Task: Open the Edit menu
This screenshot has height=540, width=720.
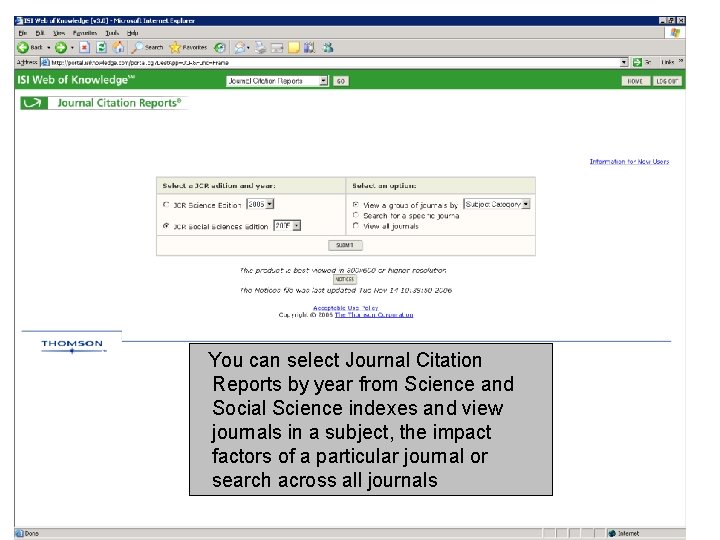Action: (40, 33)
